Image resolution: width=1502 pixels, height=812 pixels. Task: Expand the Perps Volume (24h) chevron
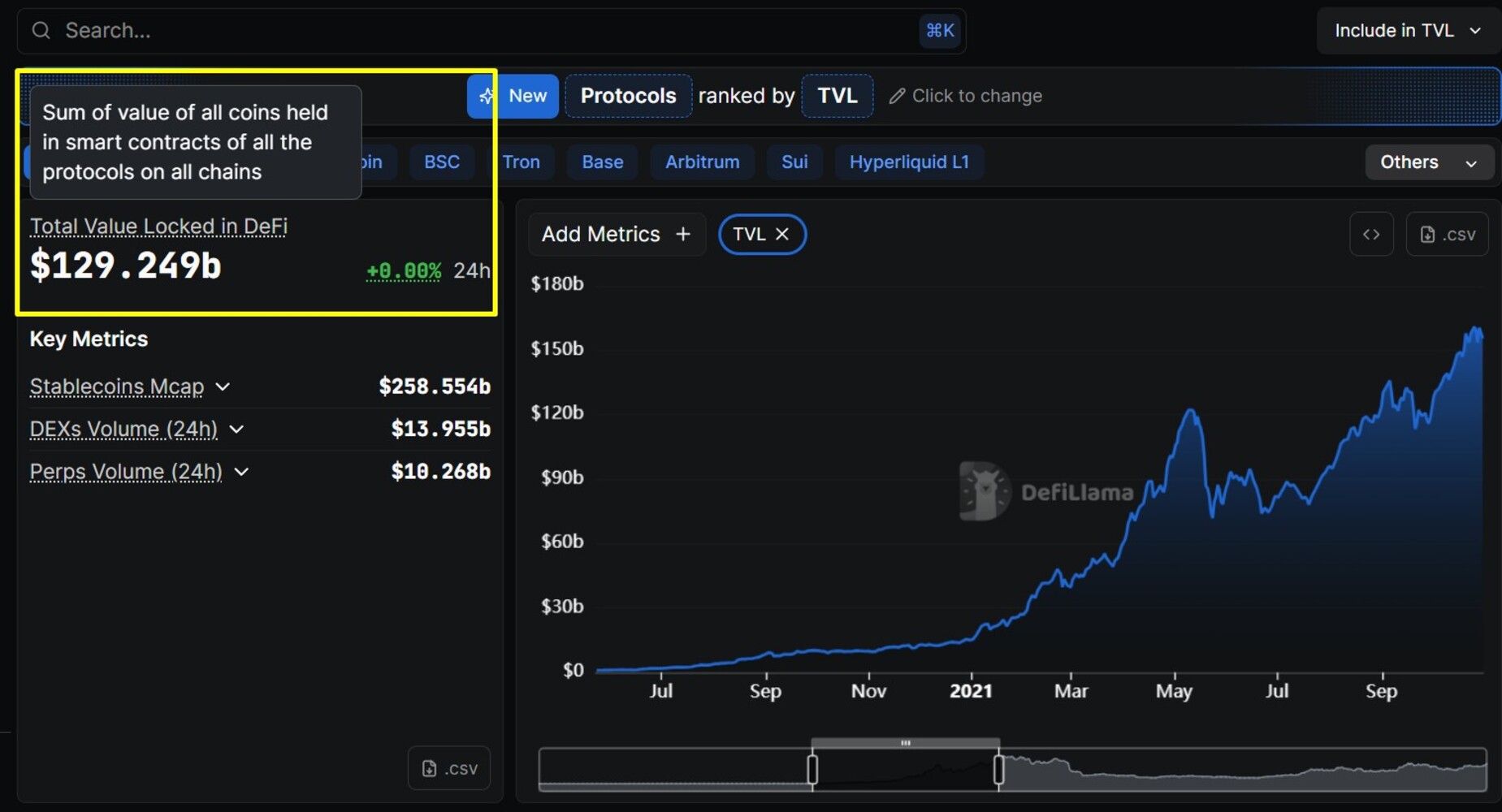241,472
